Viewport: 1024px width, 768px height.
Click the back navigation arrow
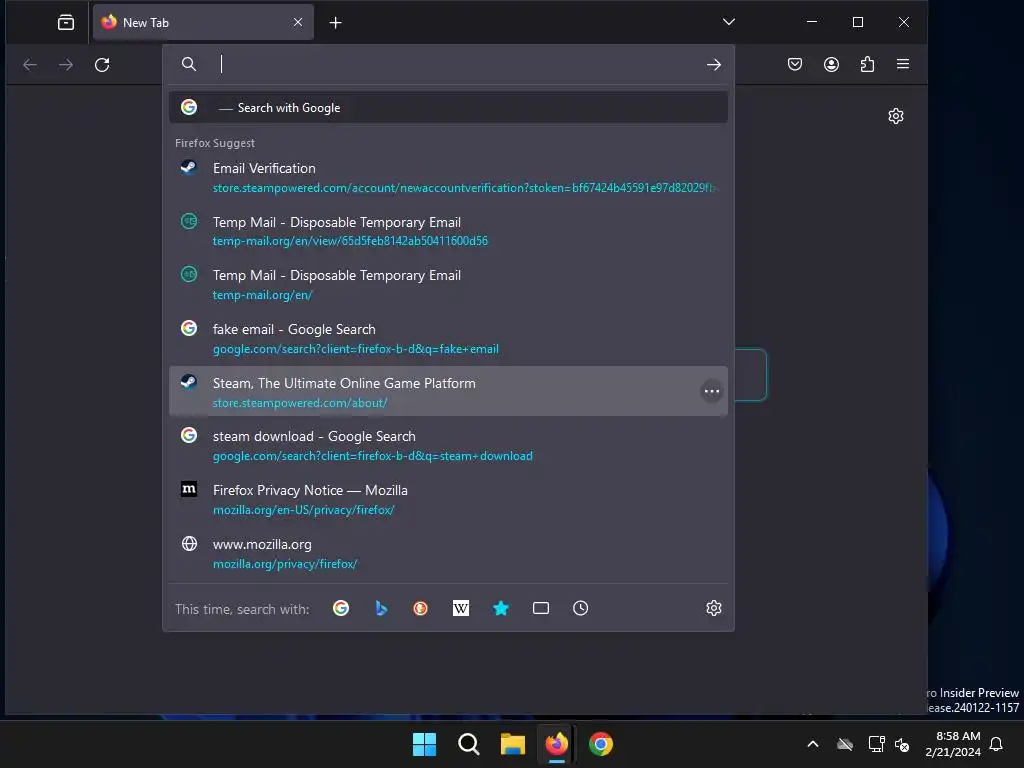tap(30, 65)
